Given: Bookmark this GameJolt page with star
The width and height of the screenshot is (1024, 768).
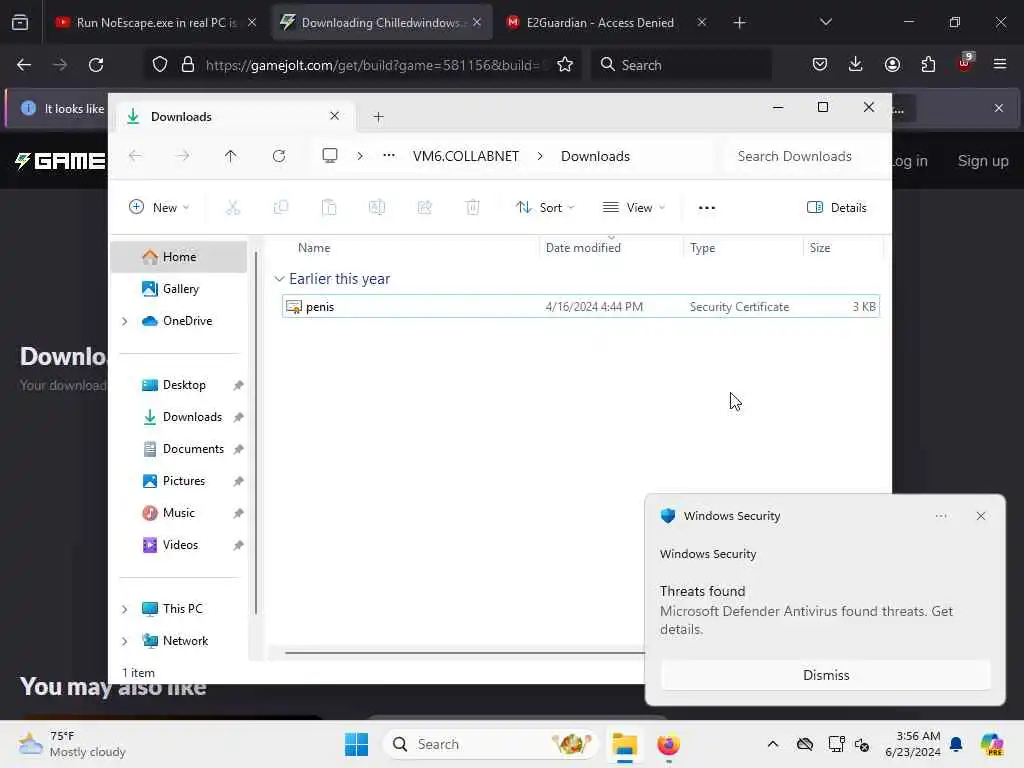Looking at the screenshot, I should tap(565, 65).
